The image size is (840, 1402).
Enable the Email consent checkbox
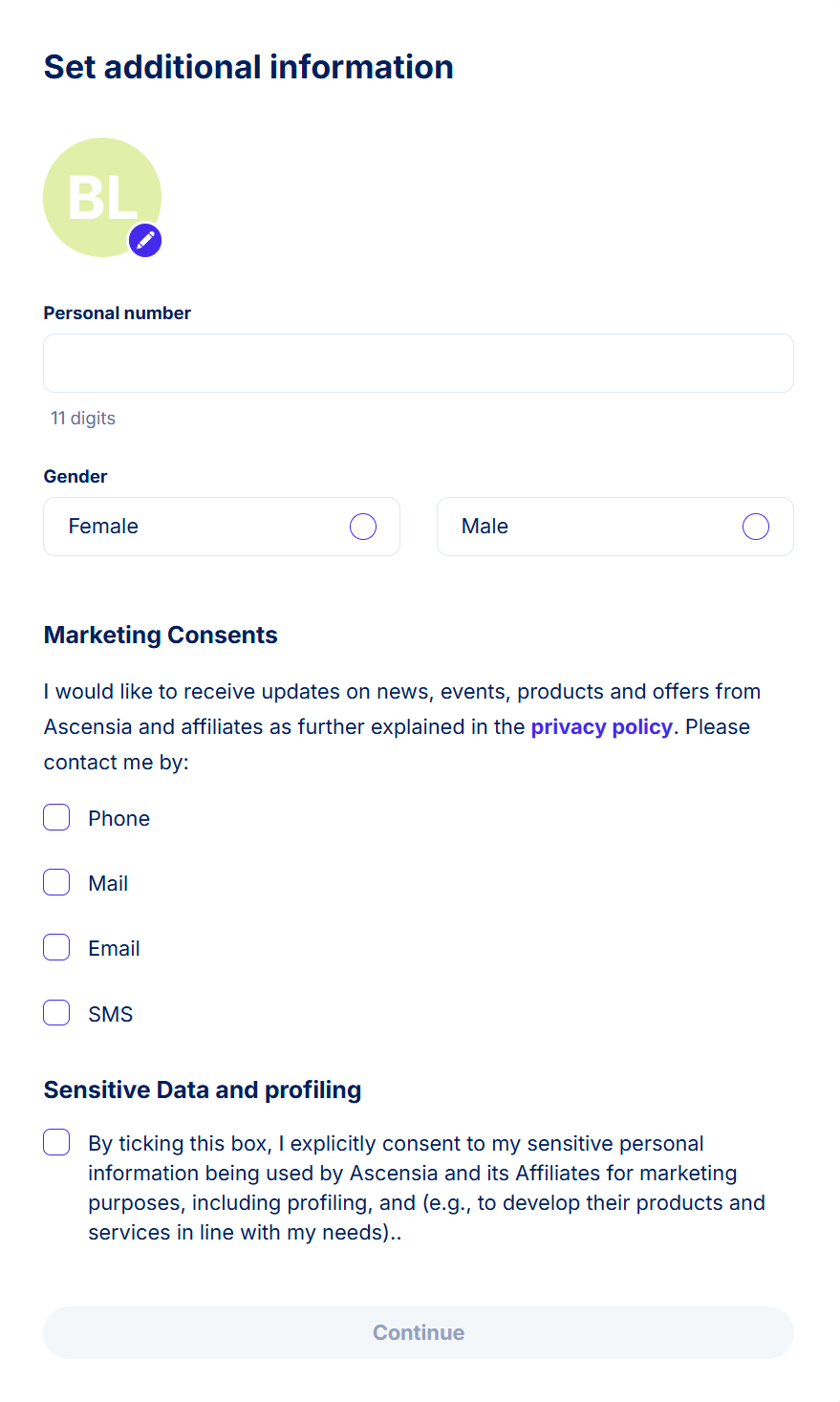coord(56,947)
